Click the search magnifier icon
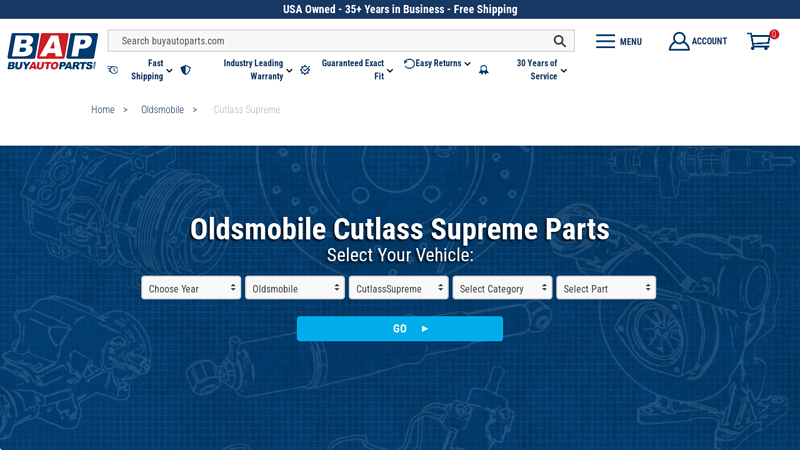 point(560,41)
